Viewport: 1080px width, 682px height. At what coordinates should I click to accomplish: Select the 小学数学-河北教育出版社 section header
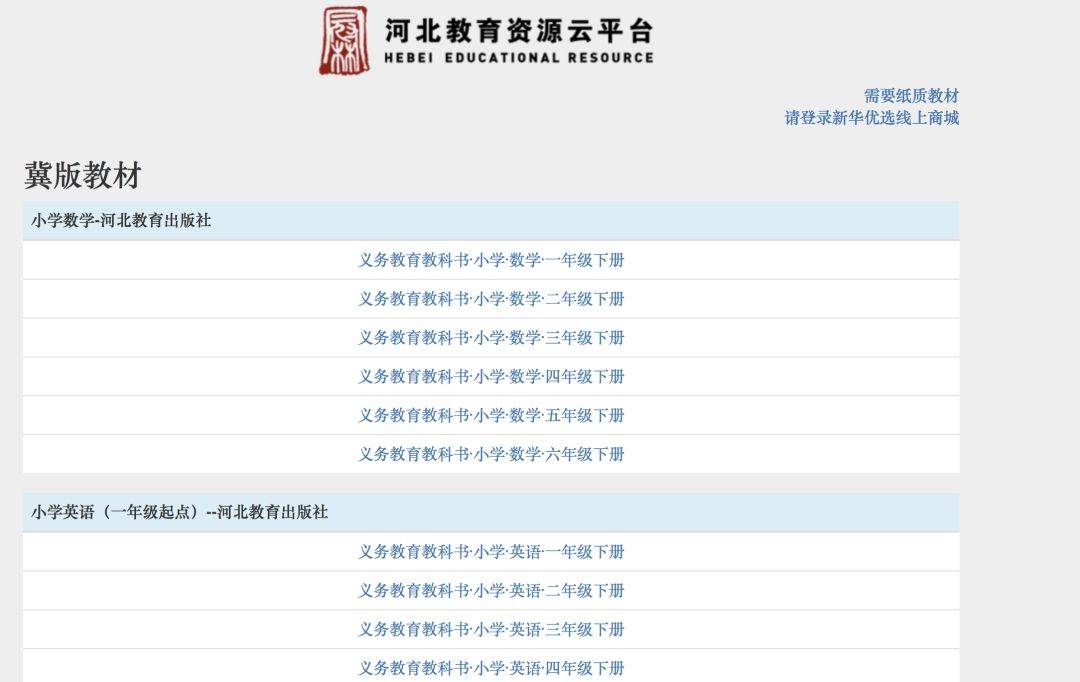[x=121, y=221]
